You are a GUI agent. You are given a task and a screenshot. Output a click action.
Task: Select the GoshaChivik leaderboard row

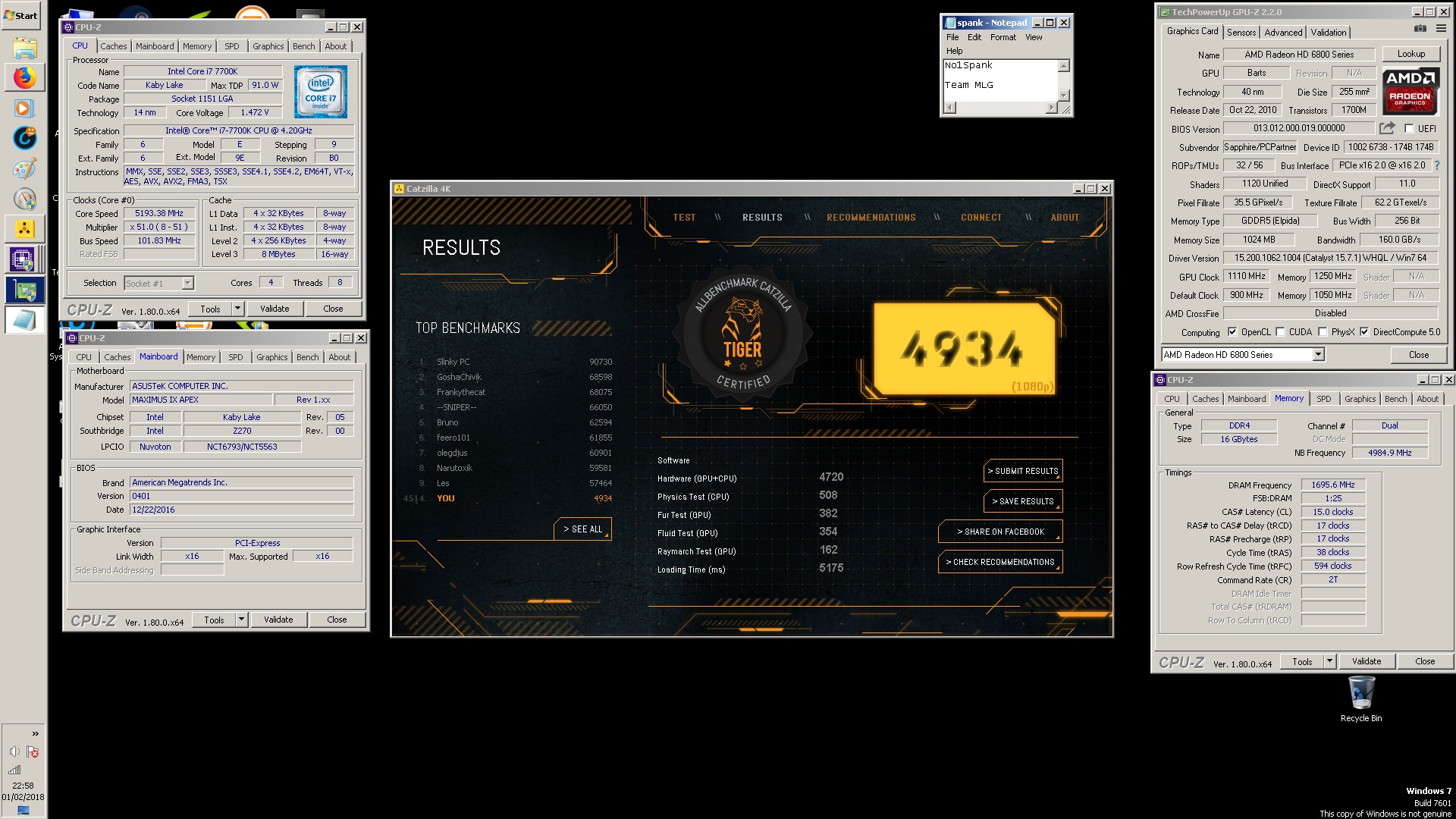[x=516, y=377]
